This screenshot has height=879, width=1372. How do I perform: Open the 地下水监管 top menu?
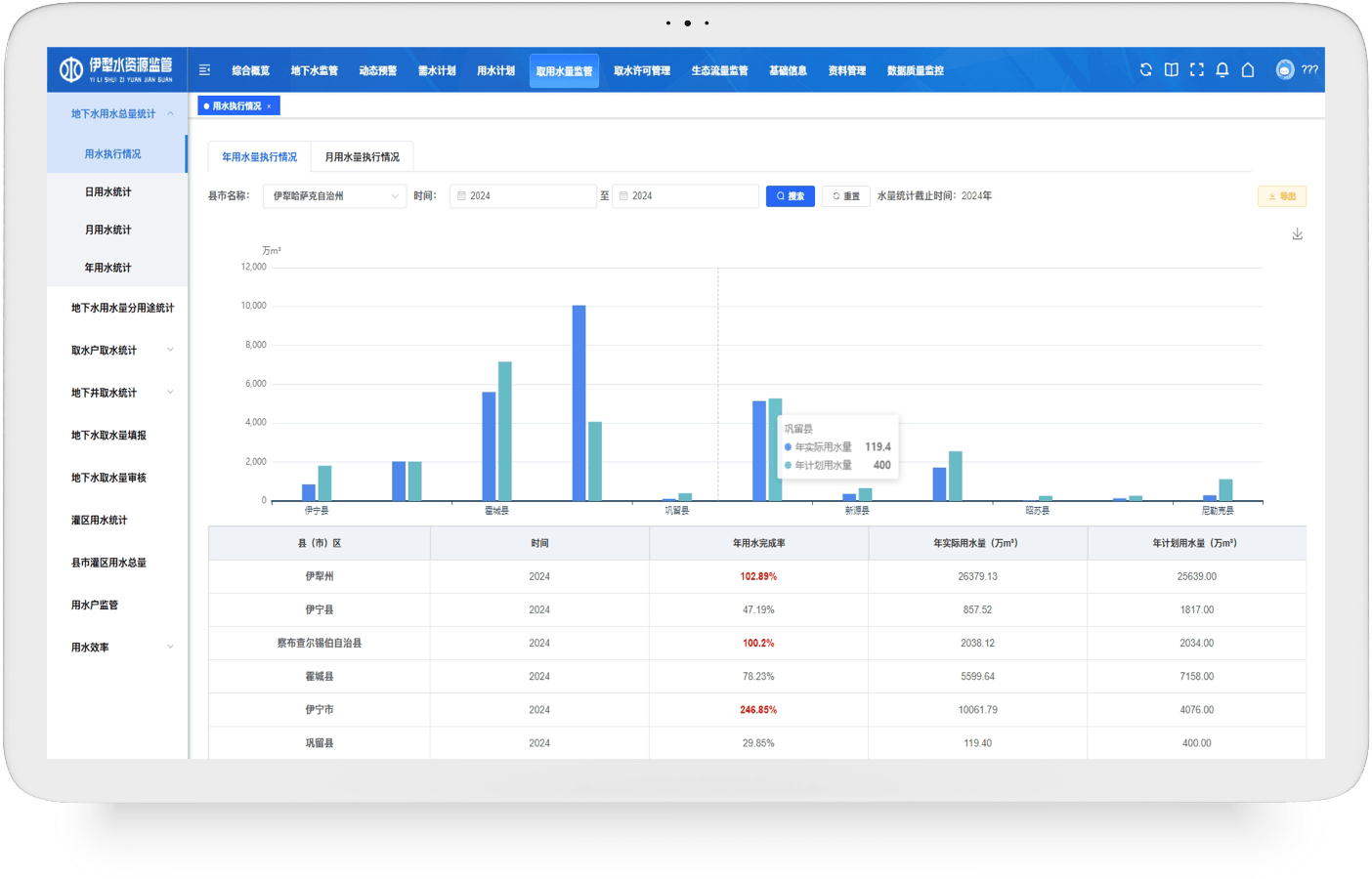(314, 70)
